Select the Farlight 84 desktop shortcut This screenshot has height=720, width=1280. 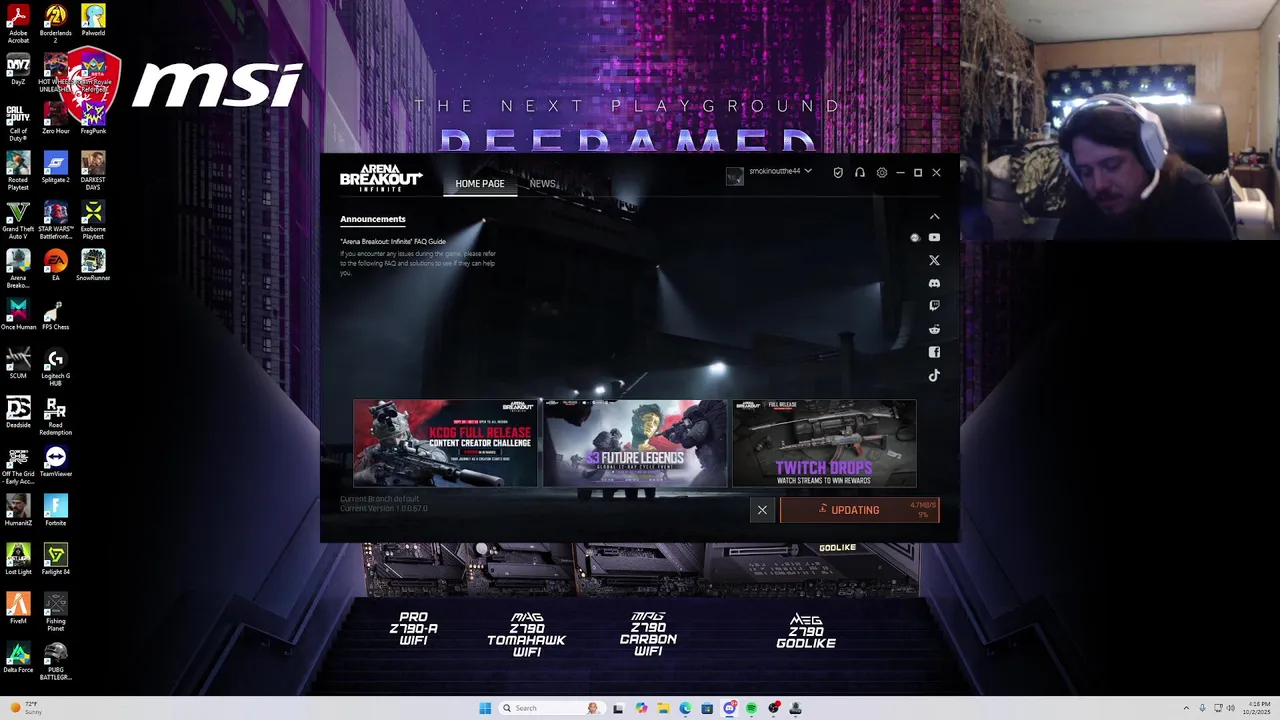point(56,559)
